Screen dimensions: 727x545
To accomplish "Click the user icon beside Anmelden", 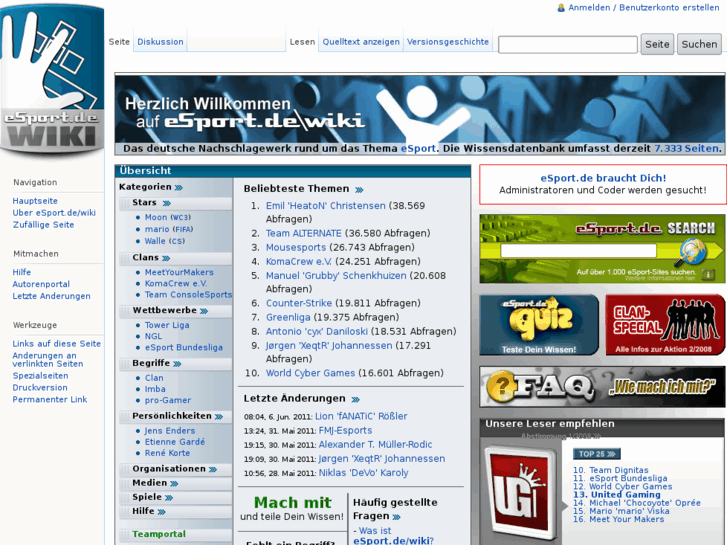I will pyautogui.click(x=561, y=7).
